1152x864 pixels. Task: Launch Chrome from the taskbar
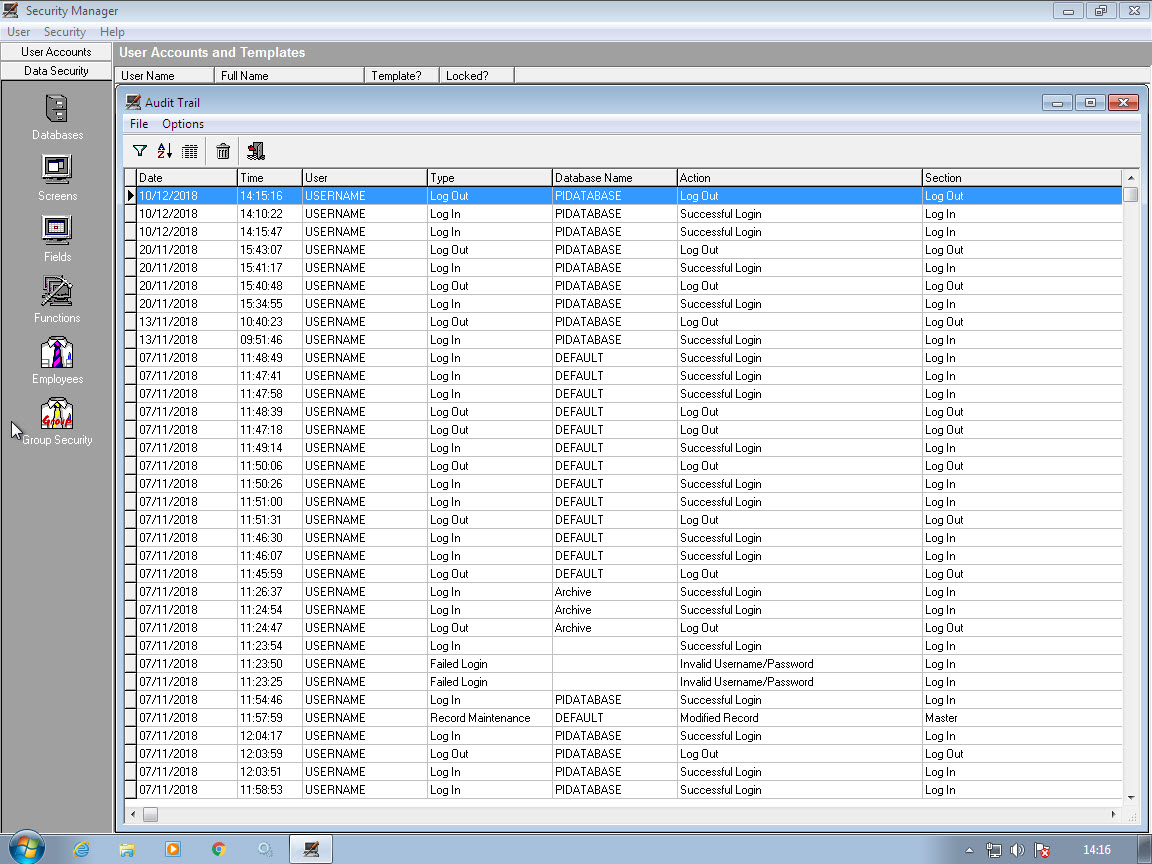(x=219, y=848)
